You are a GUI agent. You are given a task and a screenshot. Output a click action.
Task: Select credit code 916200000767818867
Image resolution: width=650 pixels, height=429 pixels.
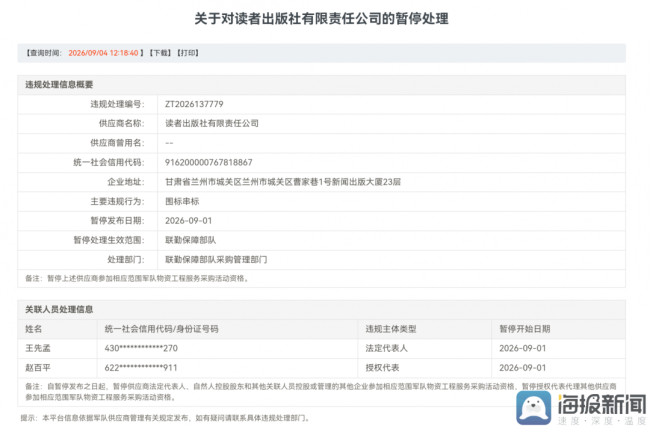coord(209,162)
